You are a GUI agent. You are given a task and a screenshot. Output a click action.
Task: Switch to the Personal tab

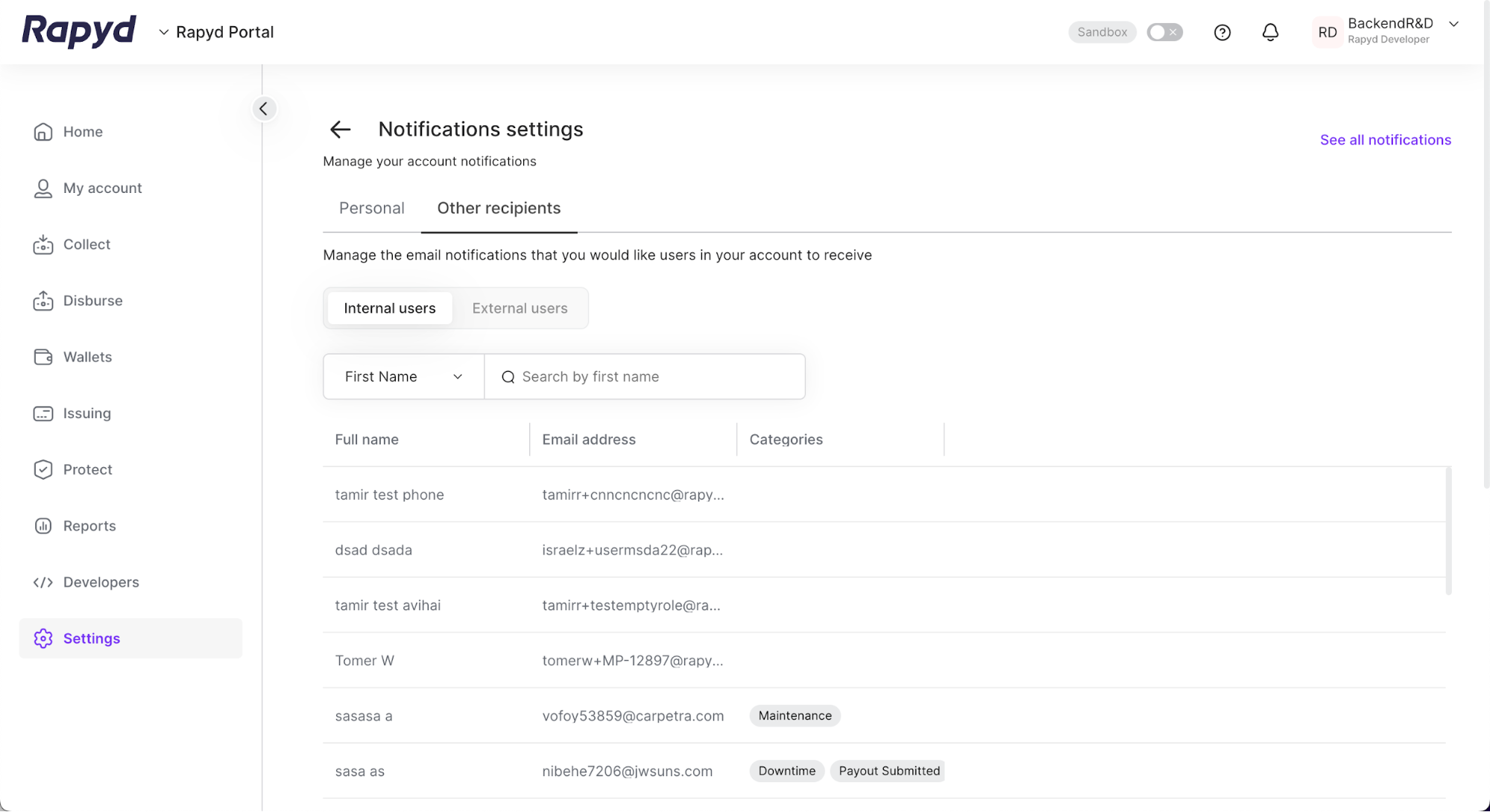[x=371, y=209]
